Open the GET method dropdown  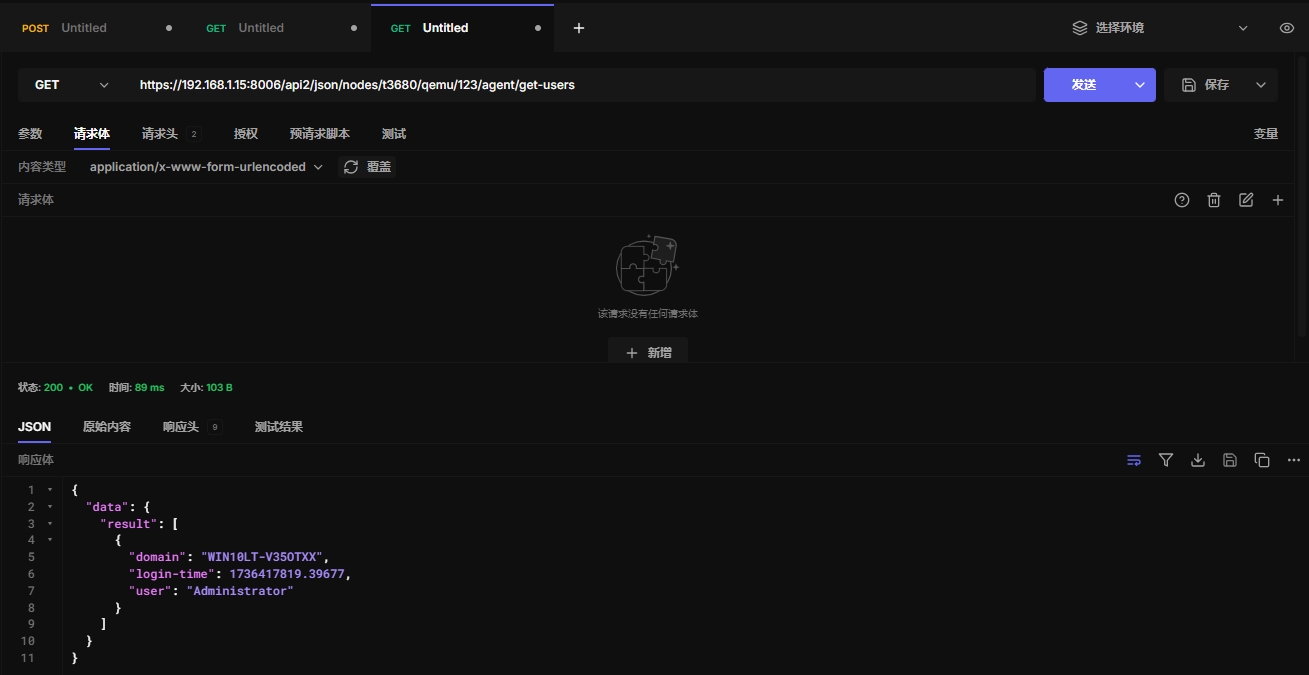coord(71,85)
